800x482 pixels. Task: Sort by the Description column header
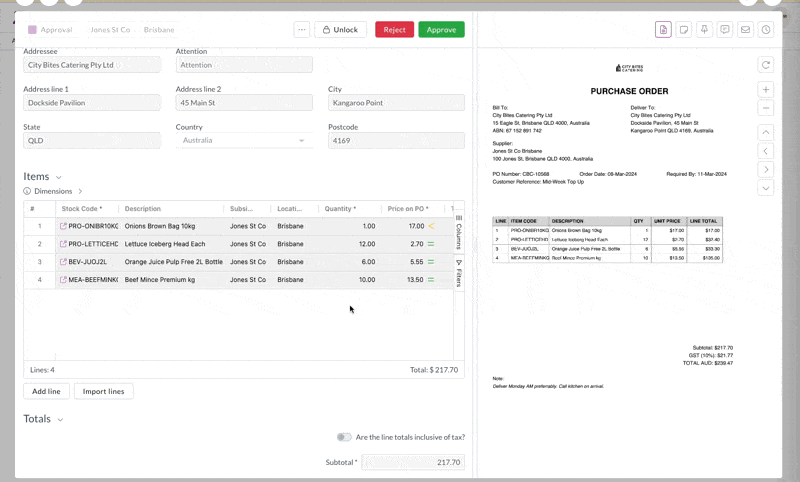point(142,209)
